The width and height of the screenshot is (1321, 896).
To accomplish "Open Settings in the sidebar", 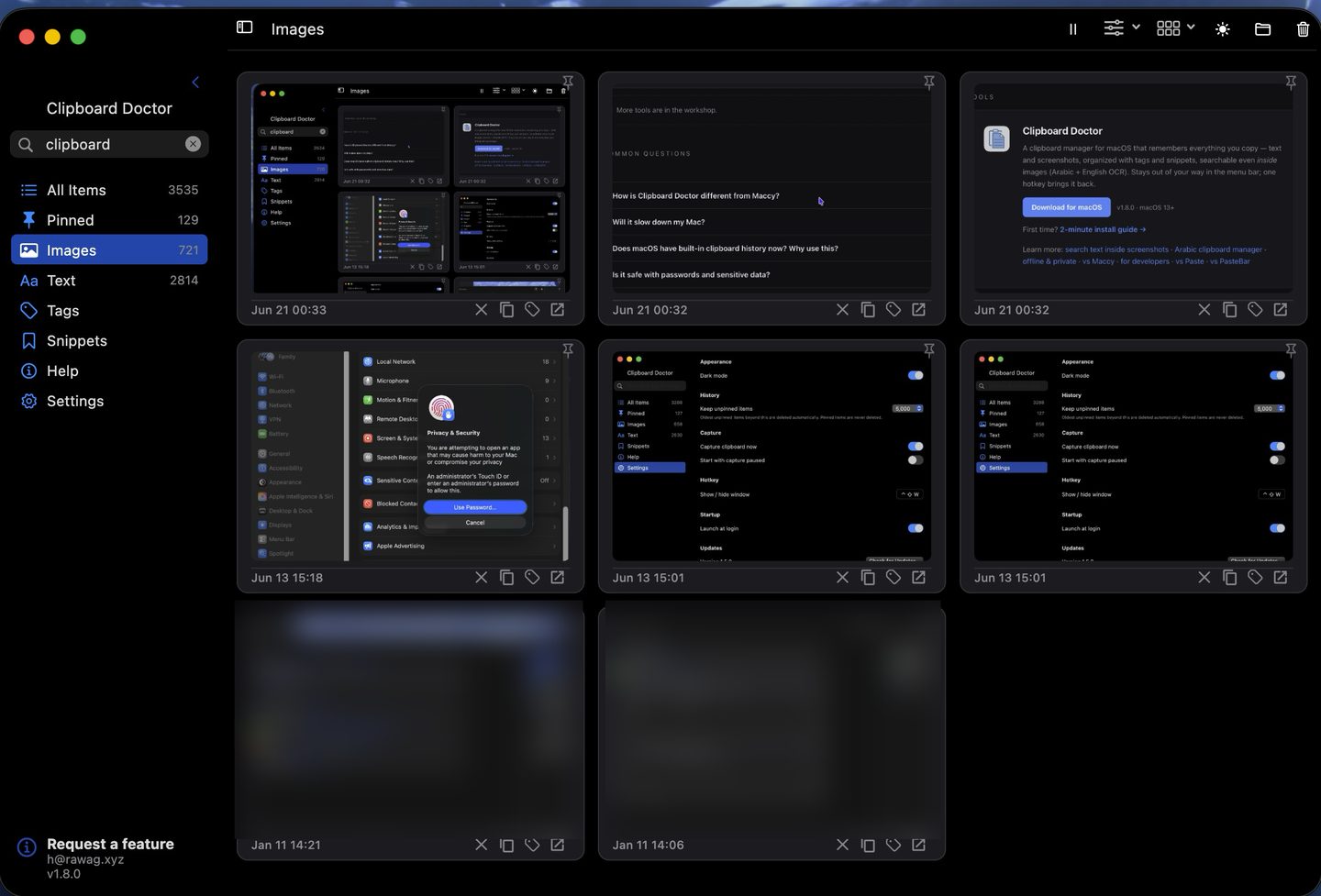I will (109, 402).
